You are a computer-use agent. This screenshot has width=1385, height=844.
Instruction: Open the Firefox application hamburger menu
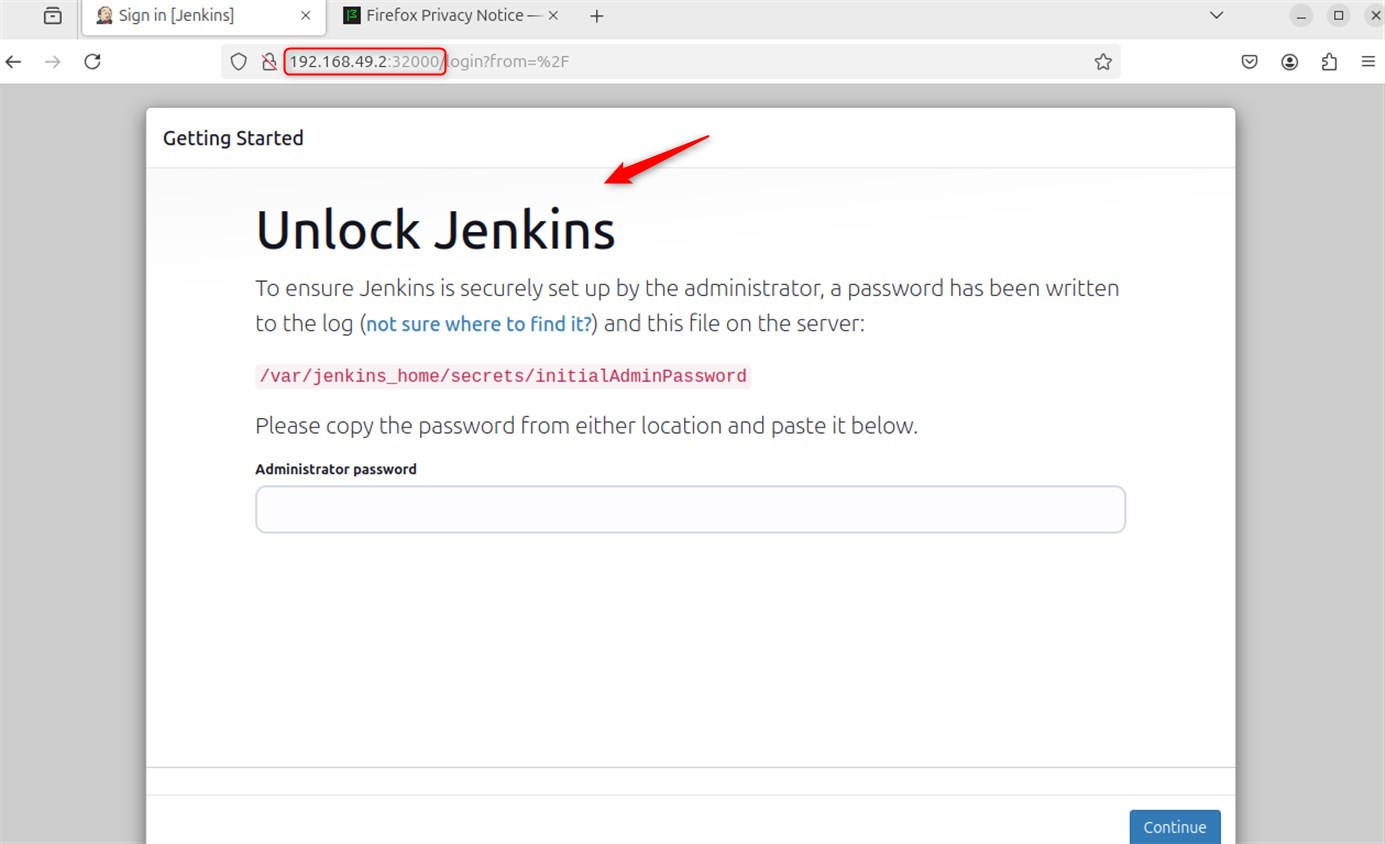[x=1368, y=62]
